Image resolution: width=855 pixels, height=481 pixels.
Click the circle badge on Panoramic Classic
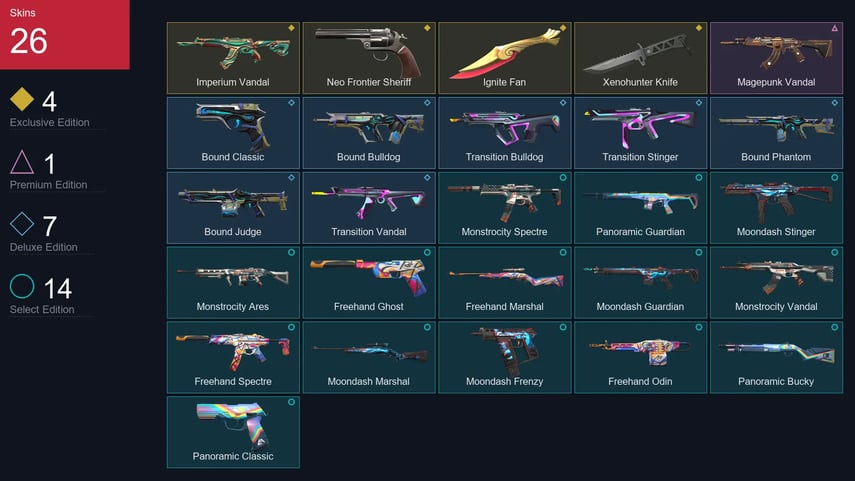[291, 402]
